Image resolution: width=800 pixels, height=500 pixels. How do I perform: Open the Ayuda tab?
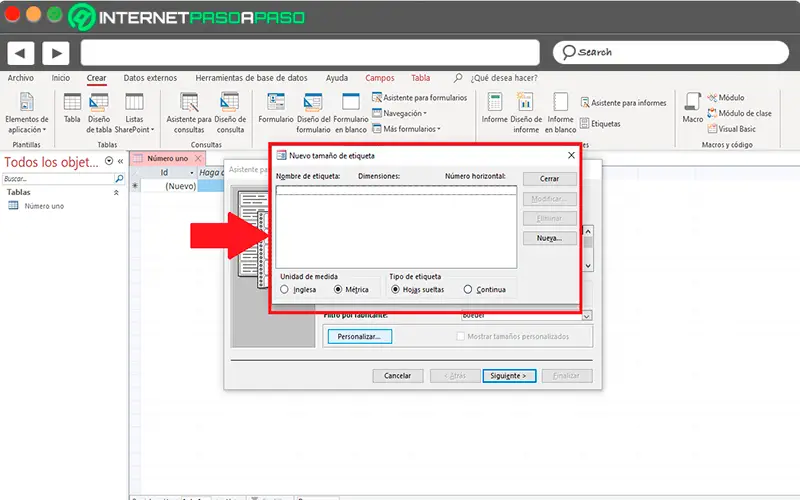[337, 78]
